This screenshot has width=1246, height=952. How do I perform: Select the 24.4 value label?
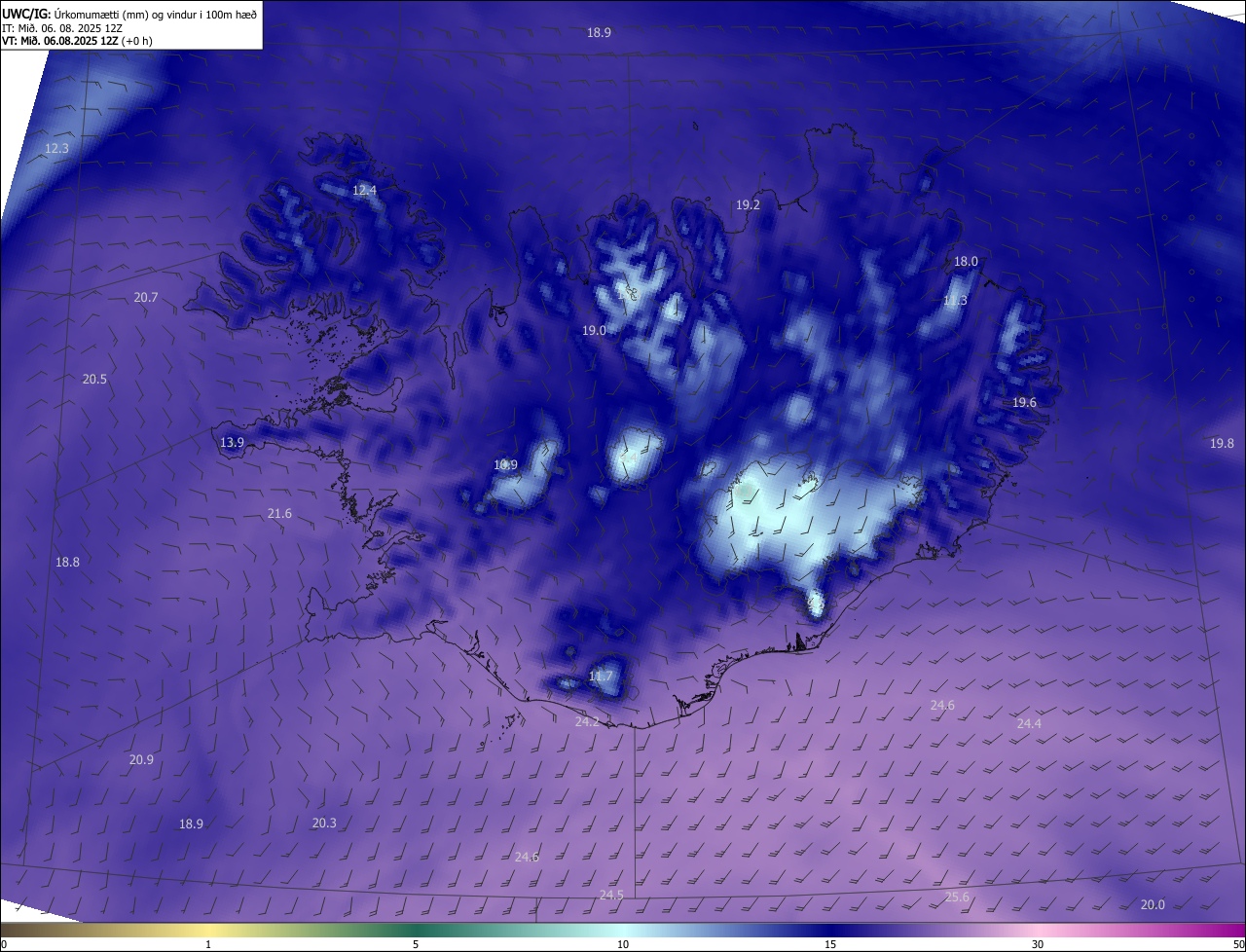click(x=1029, y=724)
